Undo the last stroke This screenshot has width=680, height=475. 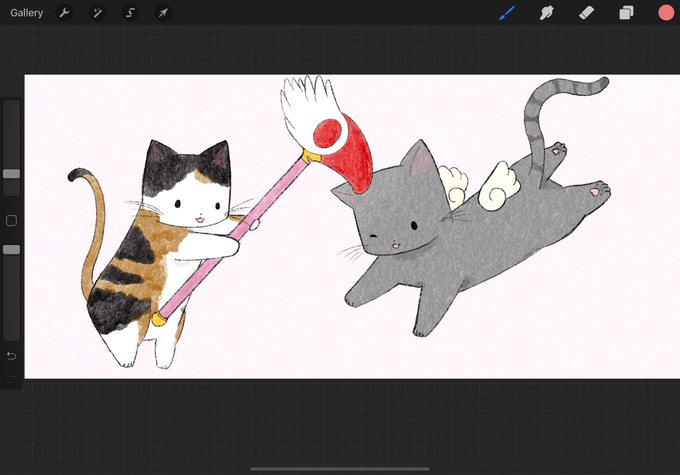[11, 356]
